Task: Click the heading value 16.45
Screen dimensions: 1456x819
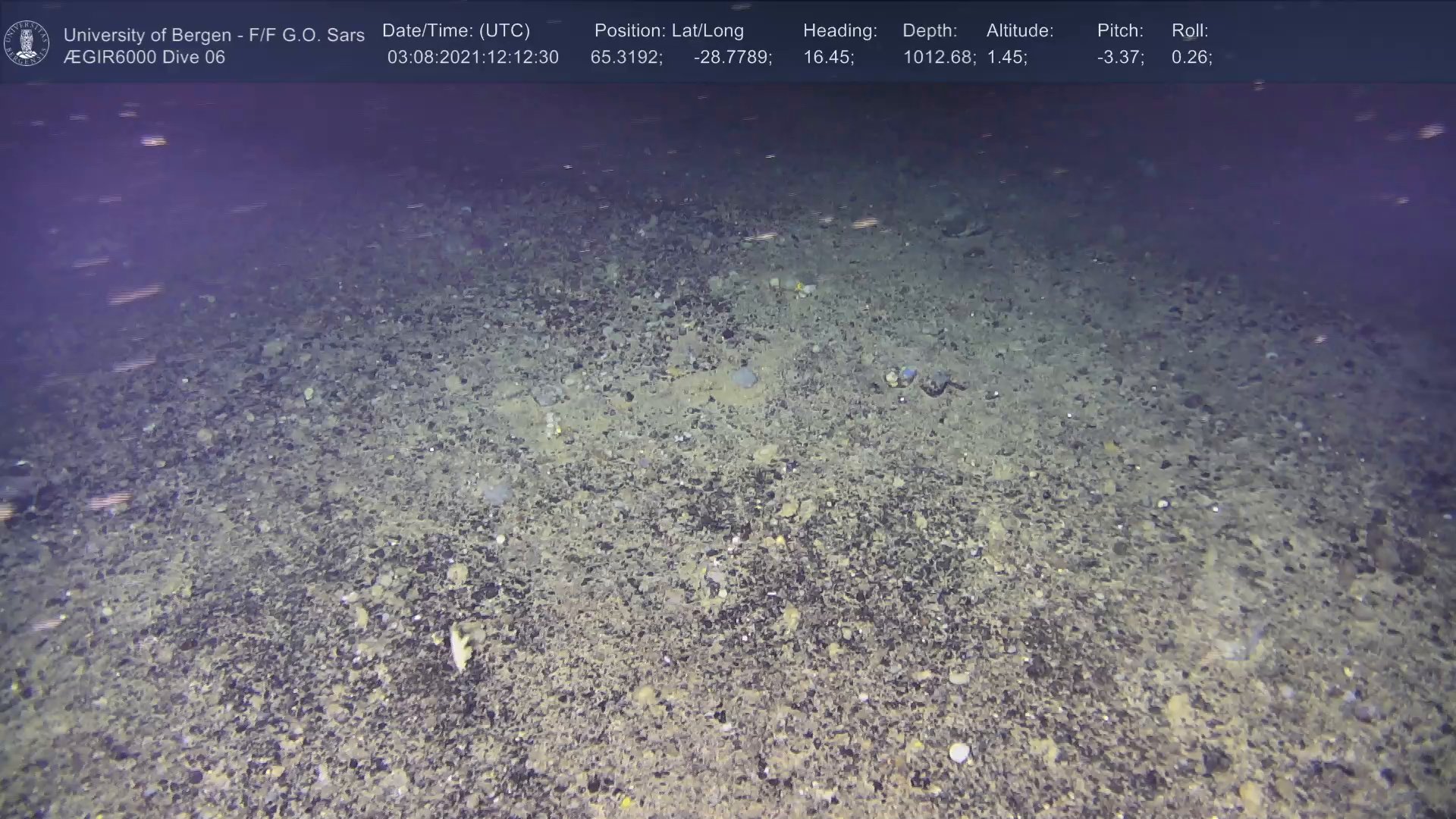Action: [x=828, y=58]
